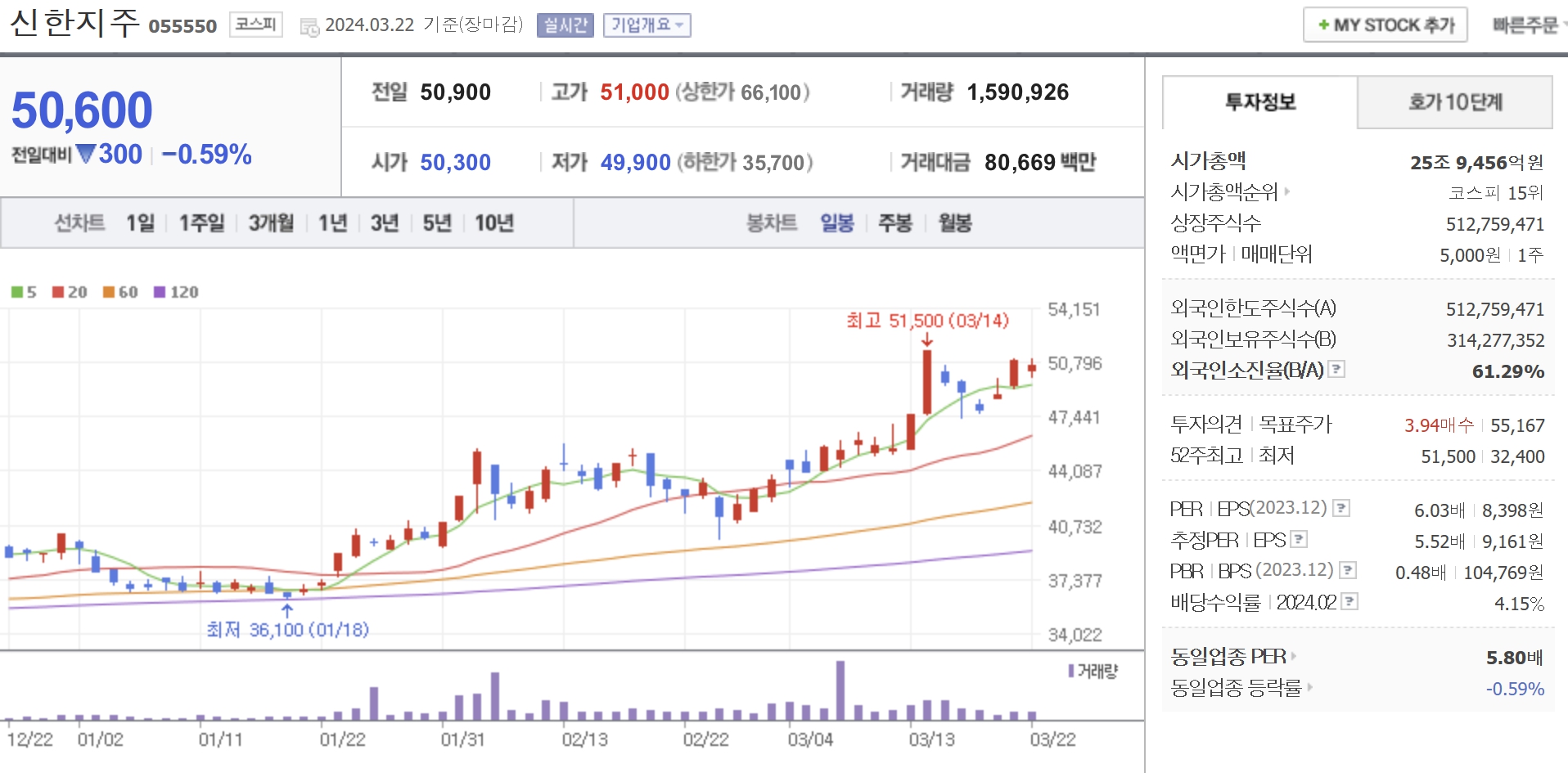Expand 시가총액순위 arrow link
The image size is (1568, 773).
1287,191
